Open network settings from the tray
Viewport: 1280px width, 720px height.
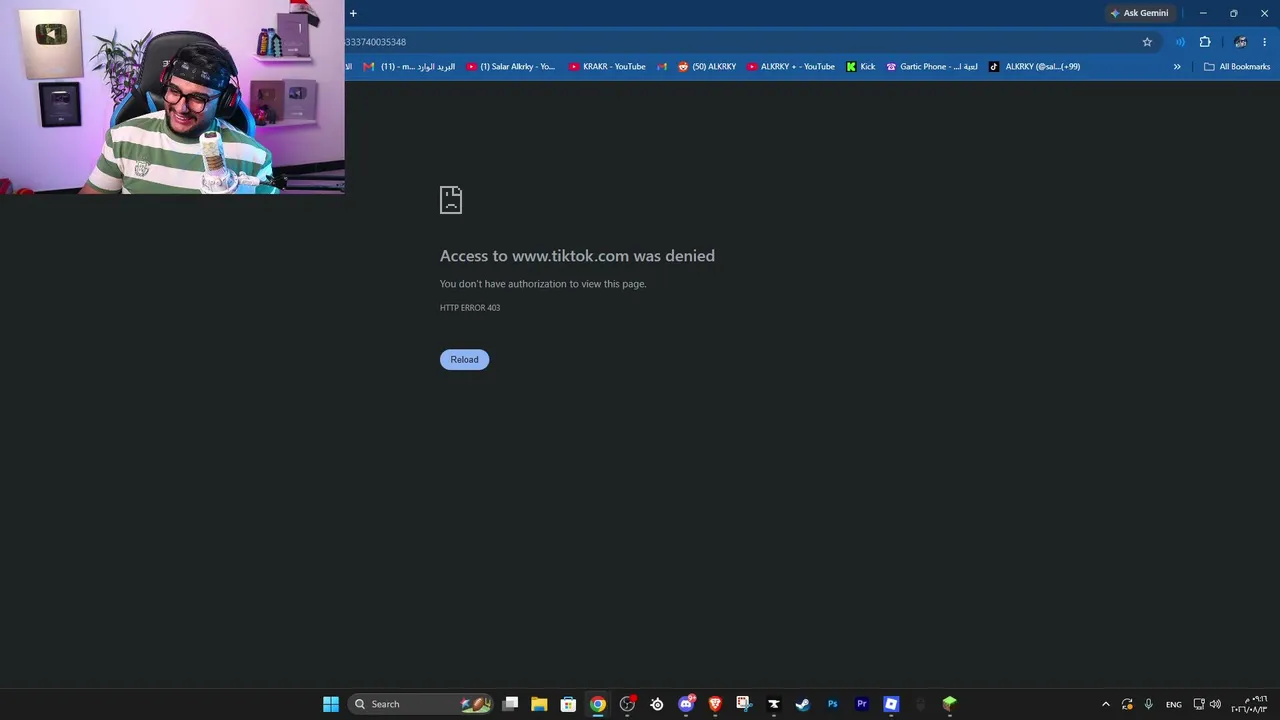1199,704
